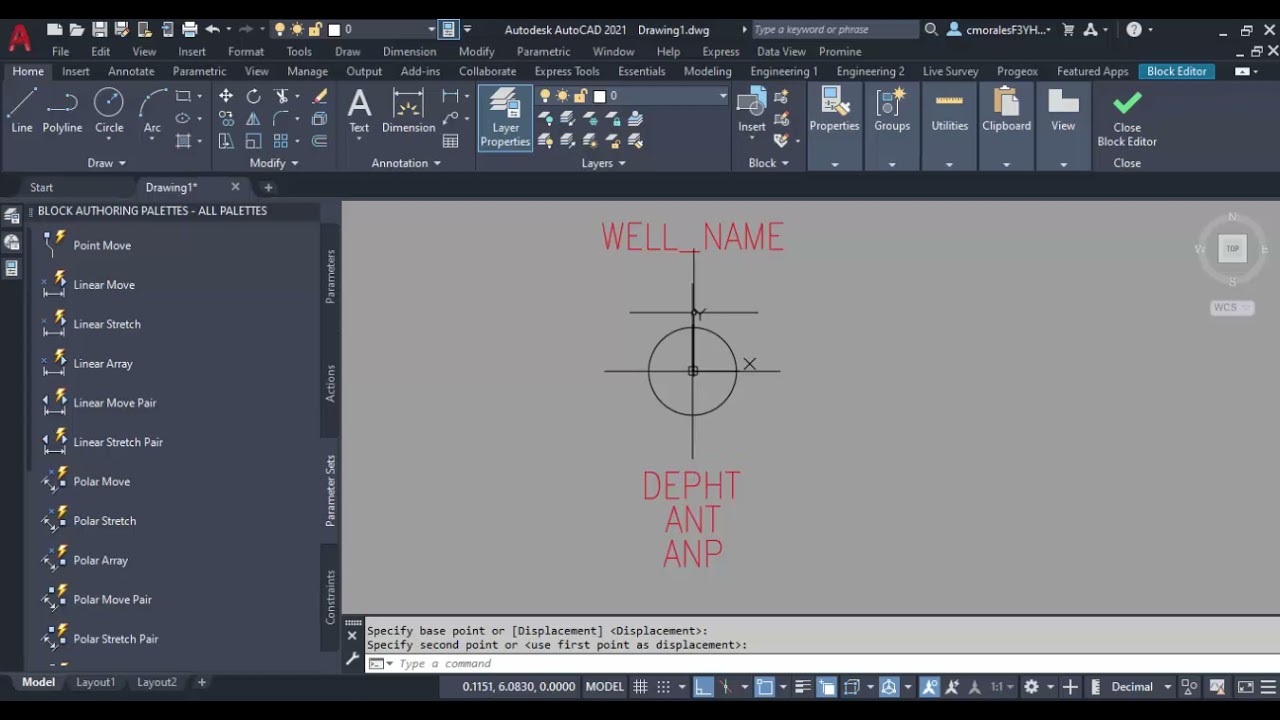The height and width of the screenshot is (720, 1280).
Task: Expand the Annotation panel
Action: point(407,163)
